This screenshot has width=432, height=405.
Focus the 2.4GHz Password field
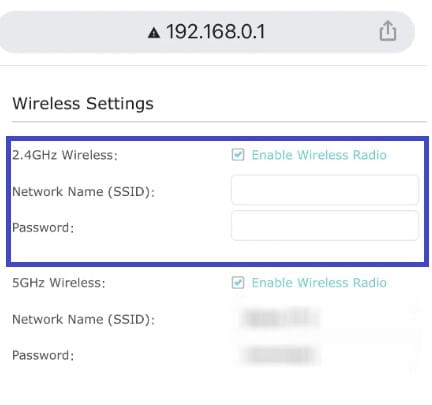tap(325, 226)
